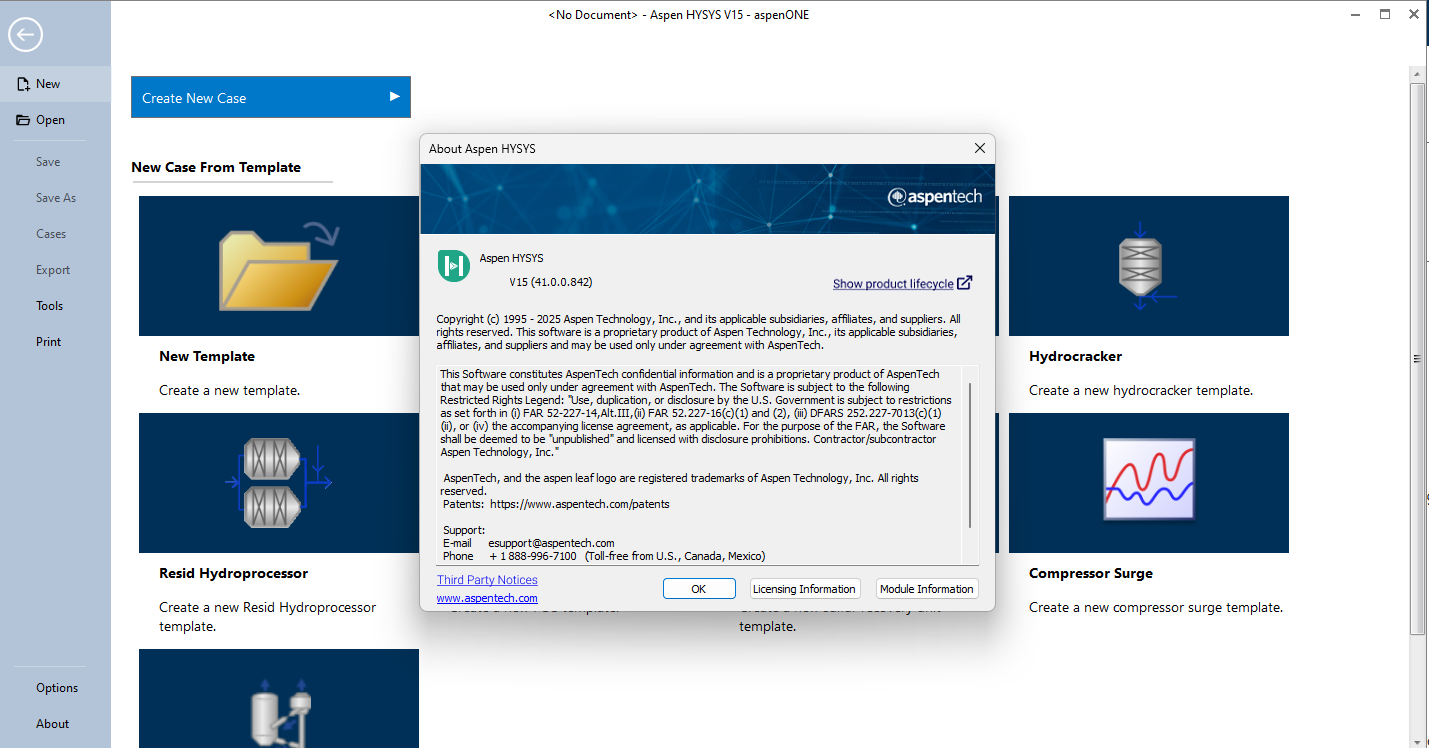Click the New Template title text
1429x748 pixels.
tap(207, 356)
